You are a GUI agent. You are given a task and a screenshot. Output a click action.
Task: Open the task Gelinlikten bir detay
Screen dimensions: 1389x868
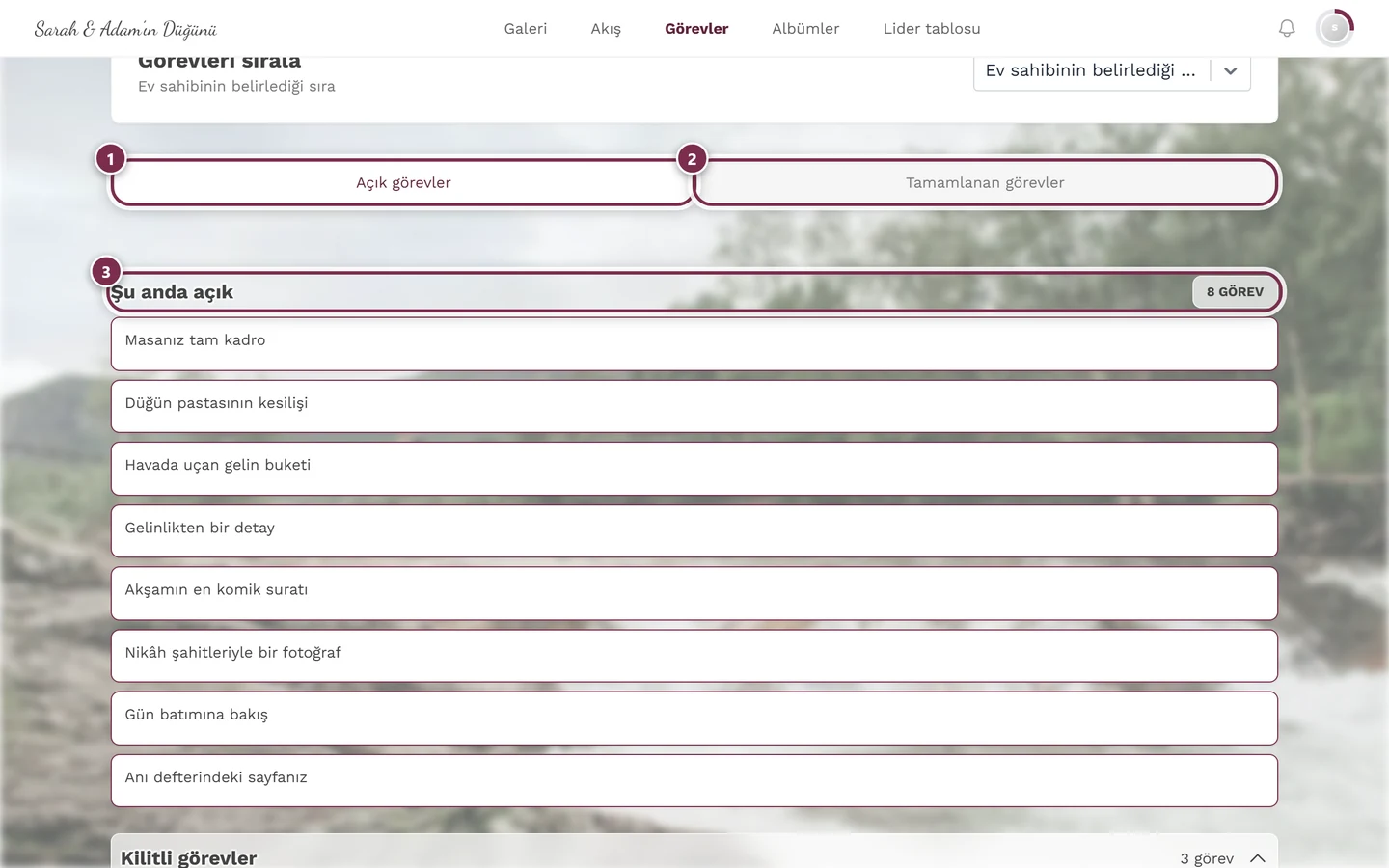click(x=694, y=531)
